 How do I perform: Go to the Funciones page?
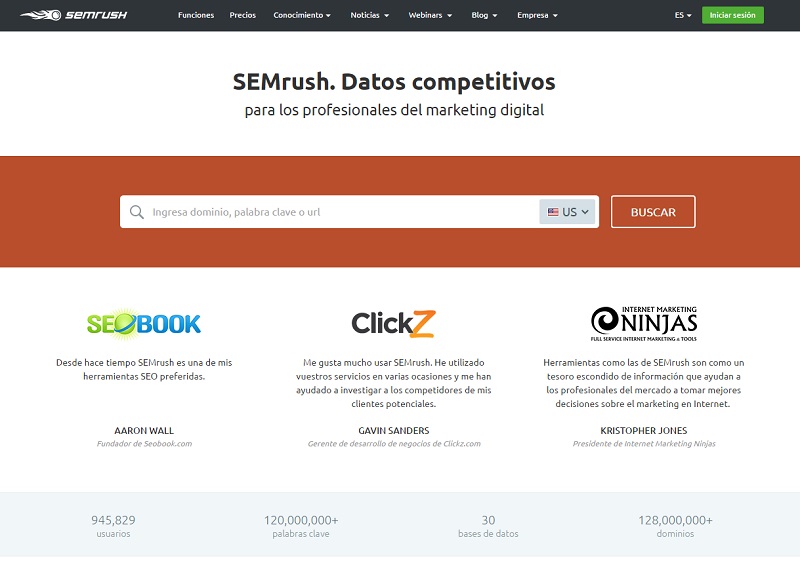coord(196,16)
